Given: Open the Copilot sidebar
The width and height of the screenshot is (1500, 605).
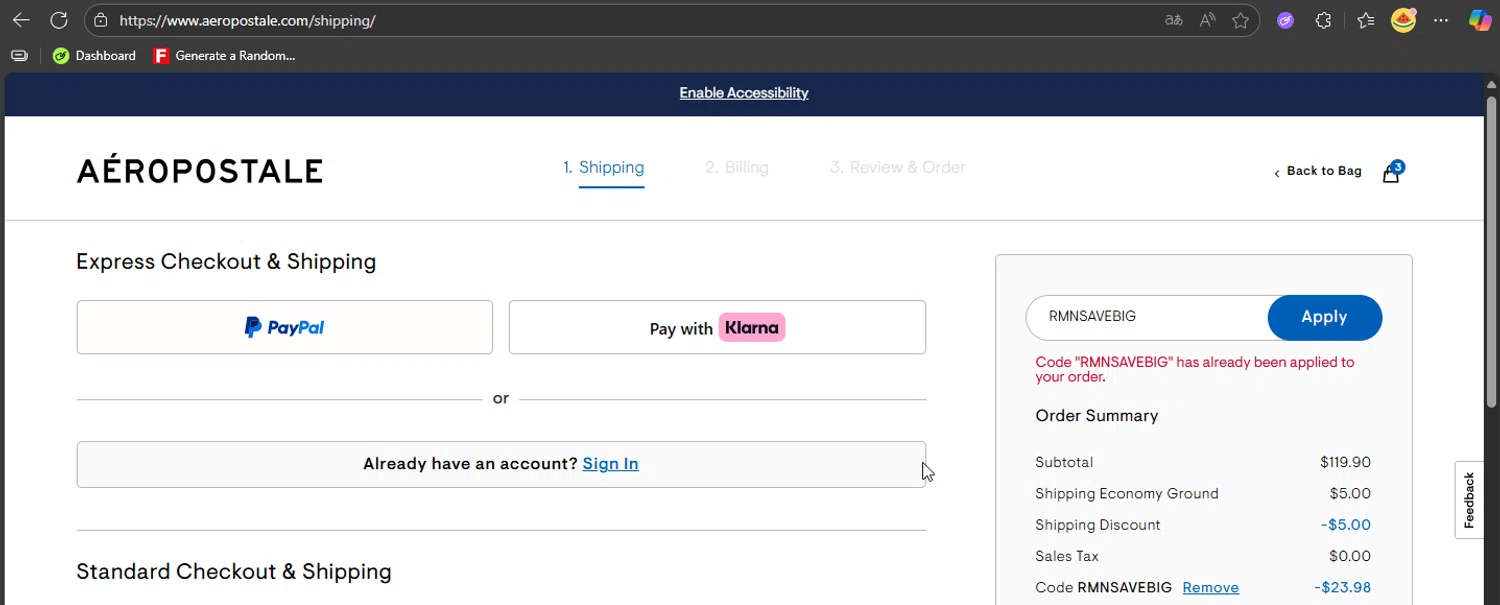Looking at the screenshot, I should [1479, 20].
